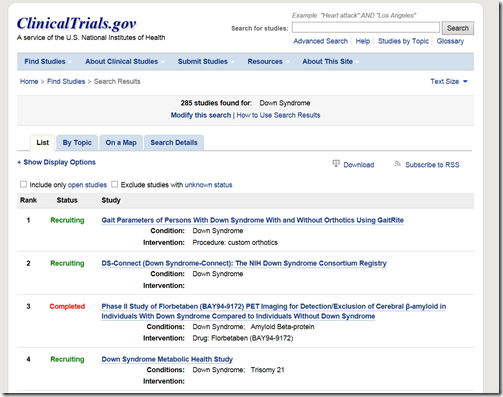Screen dimensions: 503x397
Task: Click 'Drug: Florbetaben (BAY94-9172)' text
Action: [x=243, y=338]
